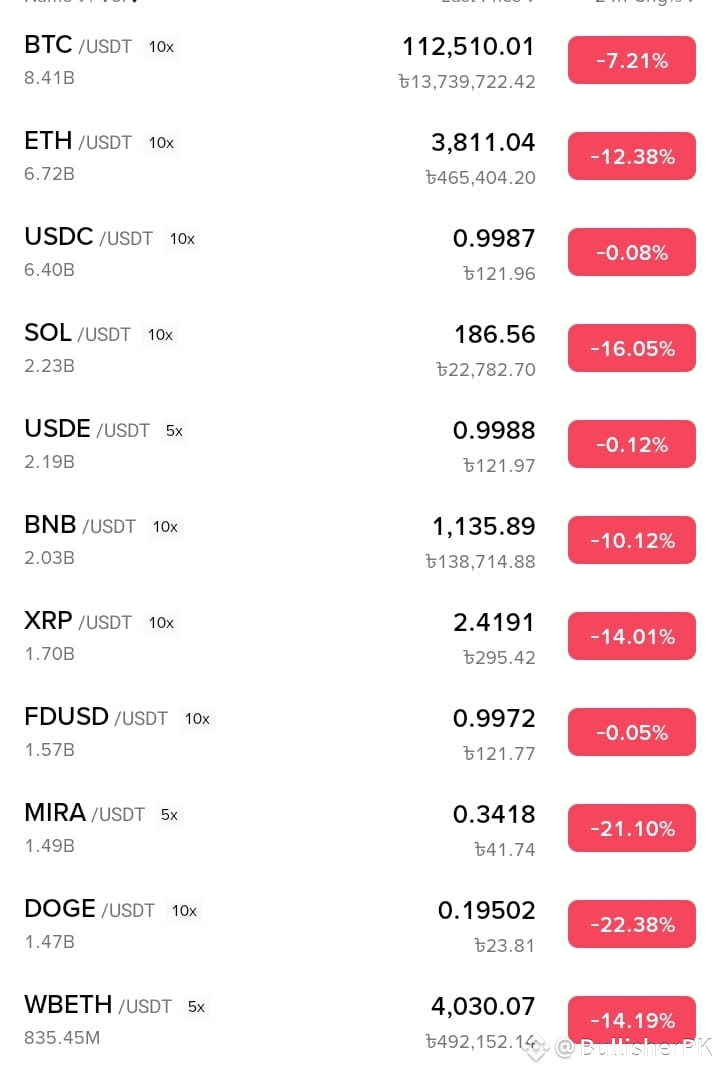Tap the -21.10% badge for MIRA
720x1073 pixels.
[632, 828]
